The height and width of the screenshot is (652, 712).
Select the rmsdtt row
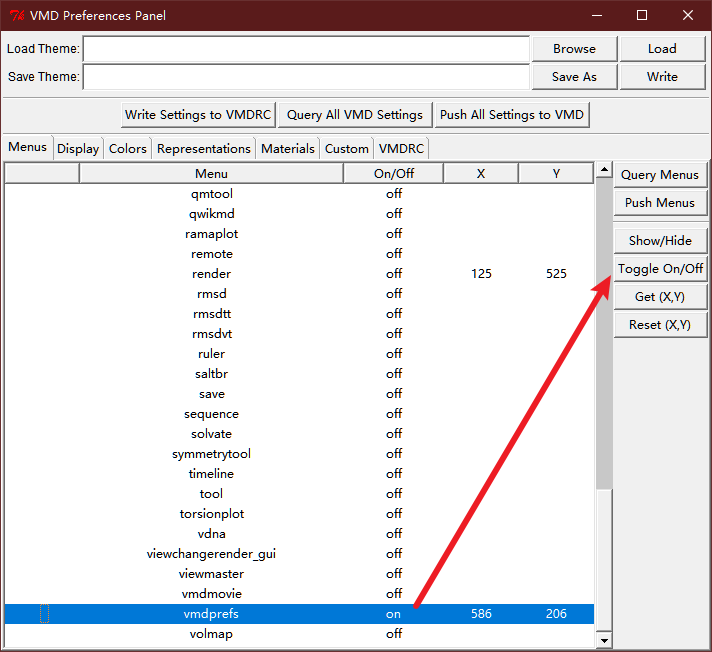(x=299, y=314)
